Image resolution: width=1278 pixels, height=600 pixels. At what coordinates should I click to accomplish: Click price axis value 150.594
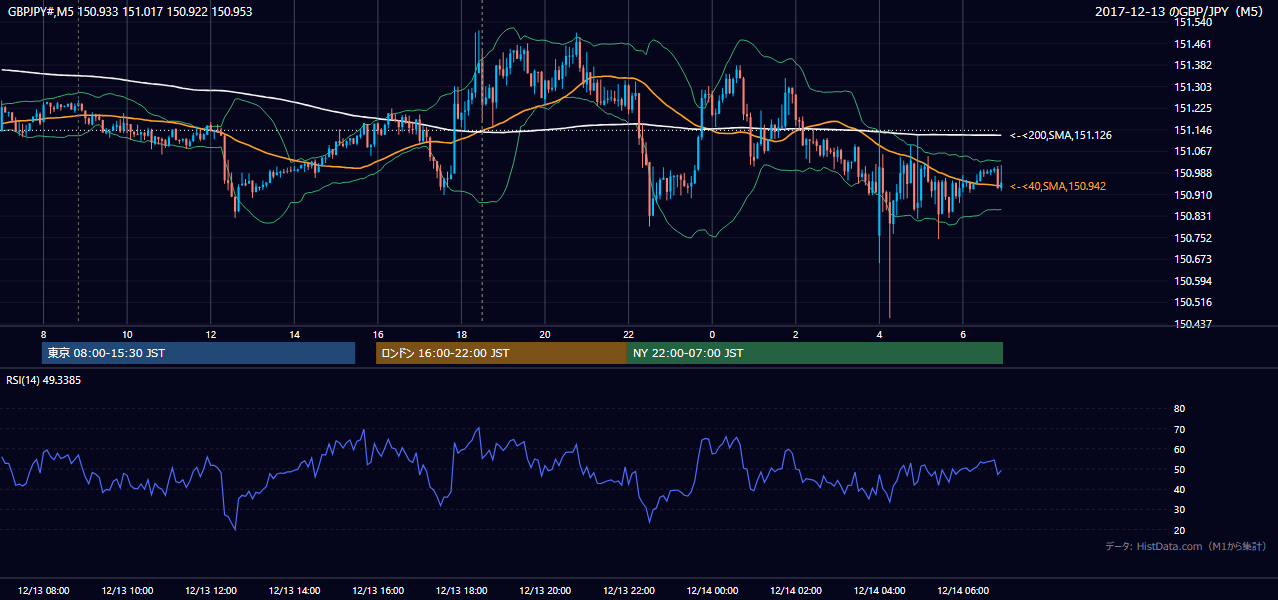(x=1193, y=281)
